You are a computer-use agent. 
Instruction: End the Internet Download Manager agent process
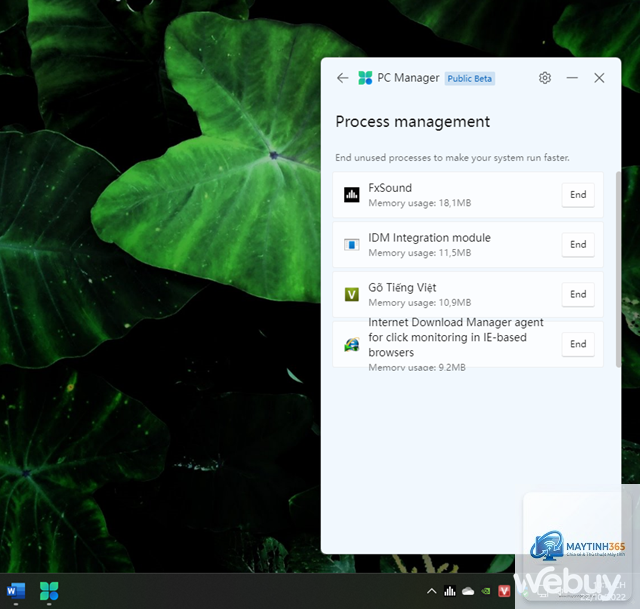click(x=578, y=344)
